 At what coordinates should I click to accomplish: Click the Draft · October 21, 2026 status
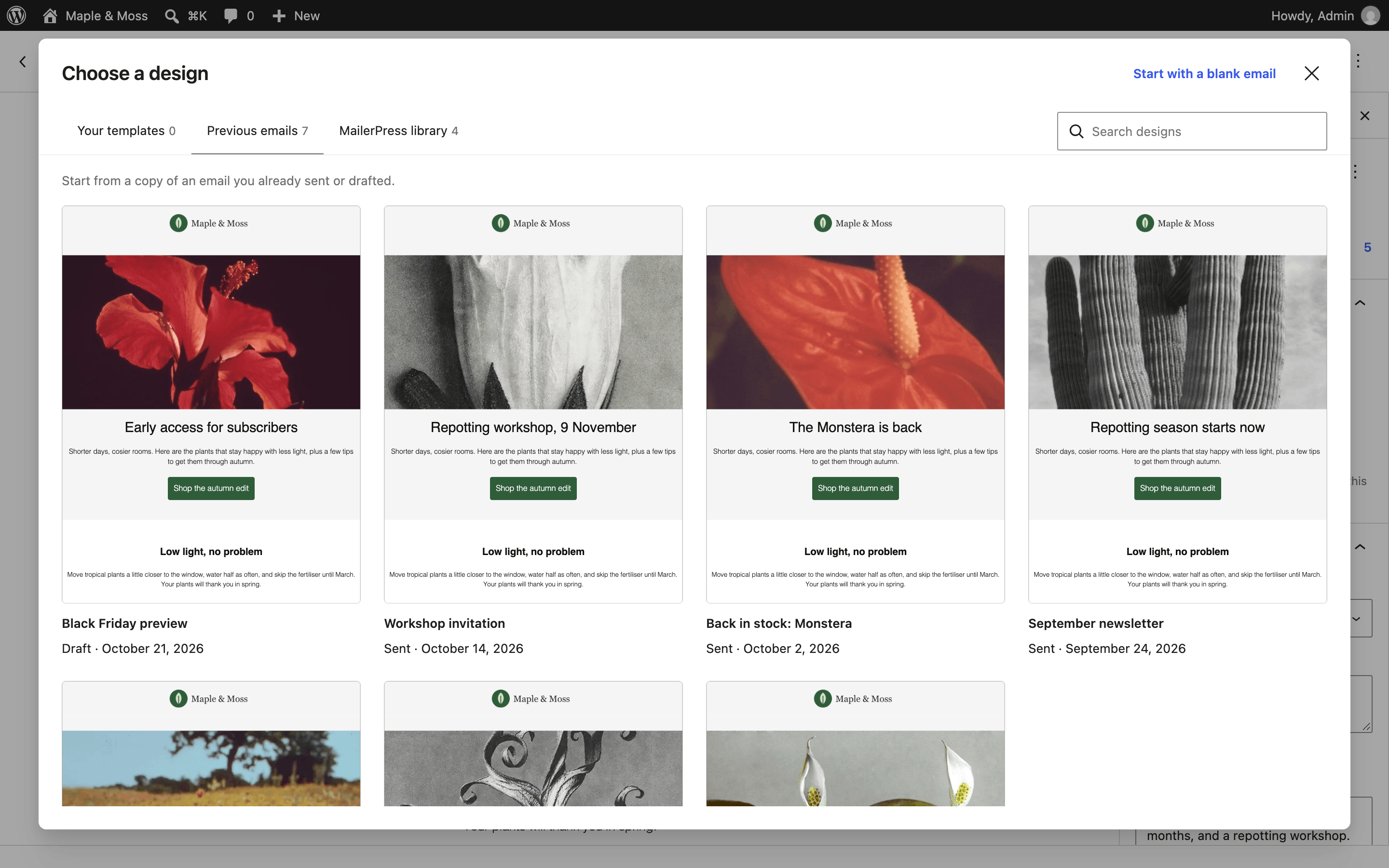point(133,649)
